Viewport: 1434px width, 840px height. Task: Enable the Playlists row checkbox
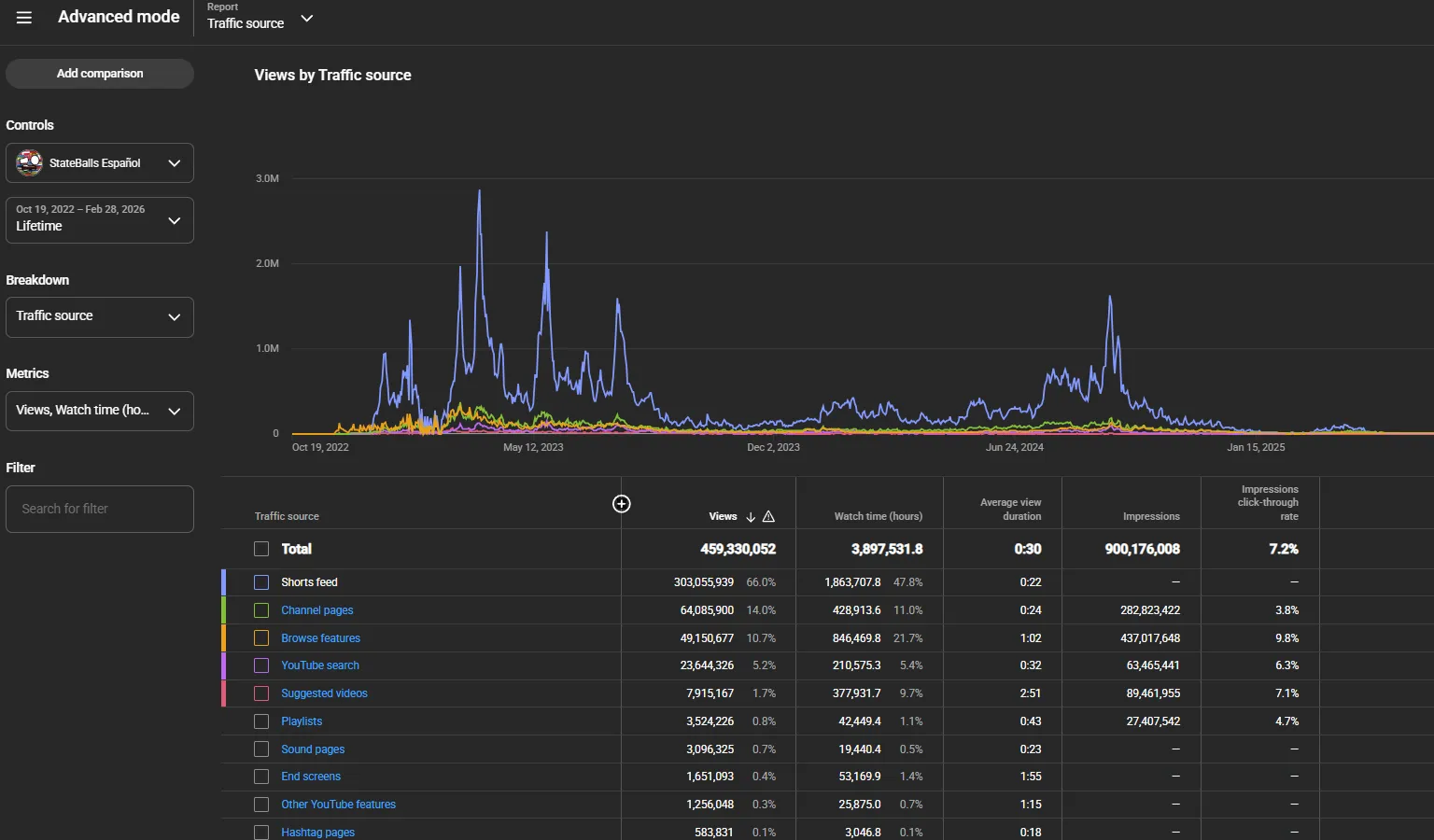pyautogui.click(x=261, y=721)
